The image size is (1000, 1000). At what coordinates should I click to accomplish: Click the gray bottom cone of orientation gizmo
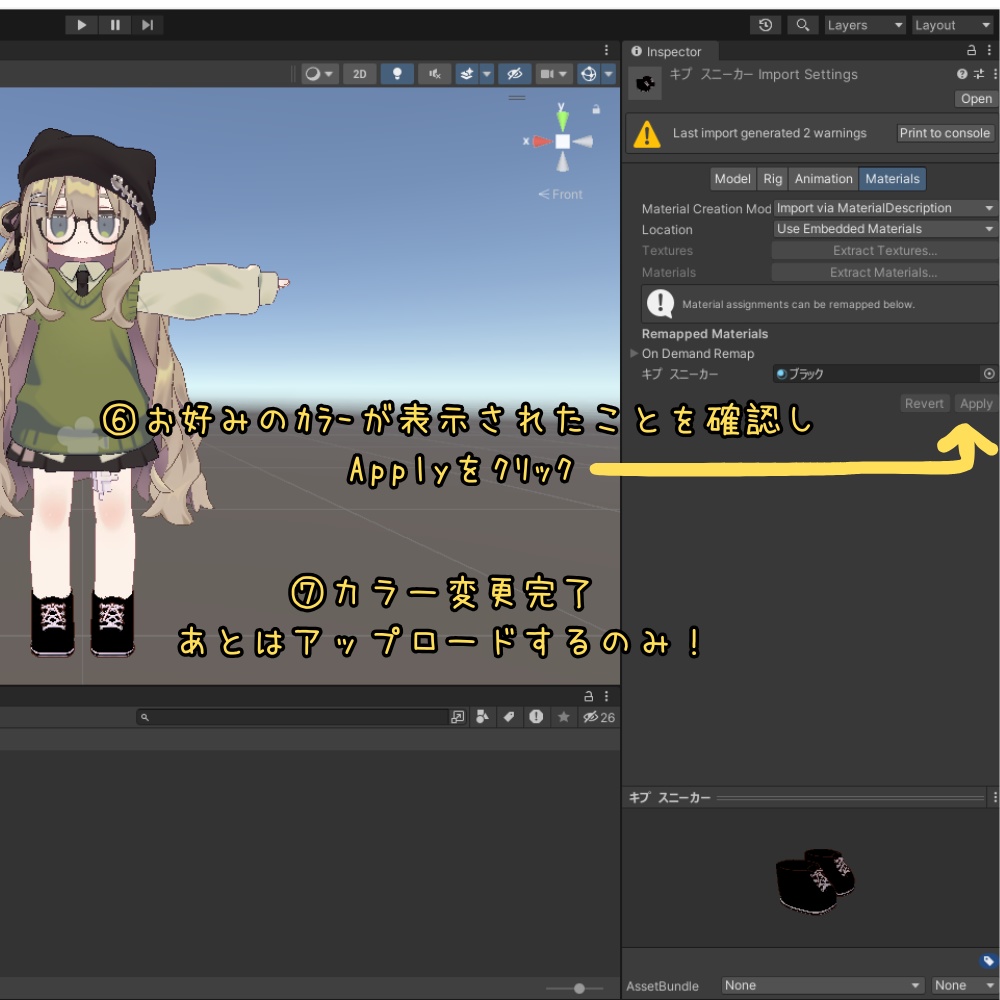562,162
